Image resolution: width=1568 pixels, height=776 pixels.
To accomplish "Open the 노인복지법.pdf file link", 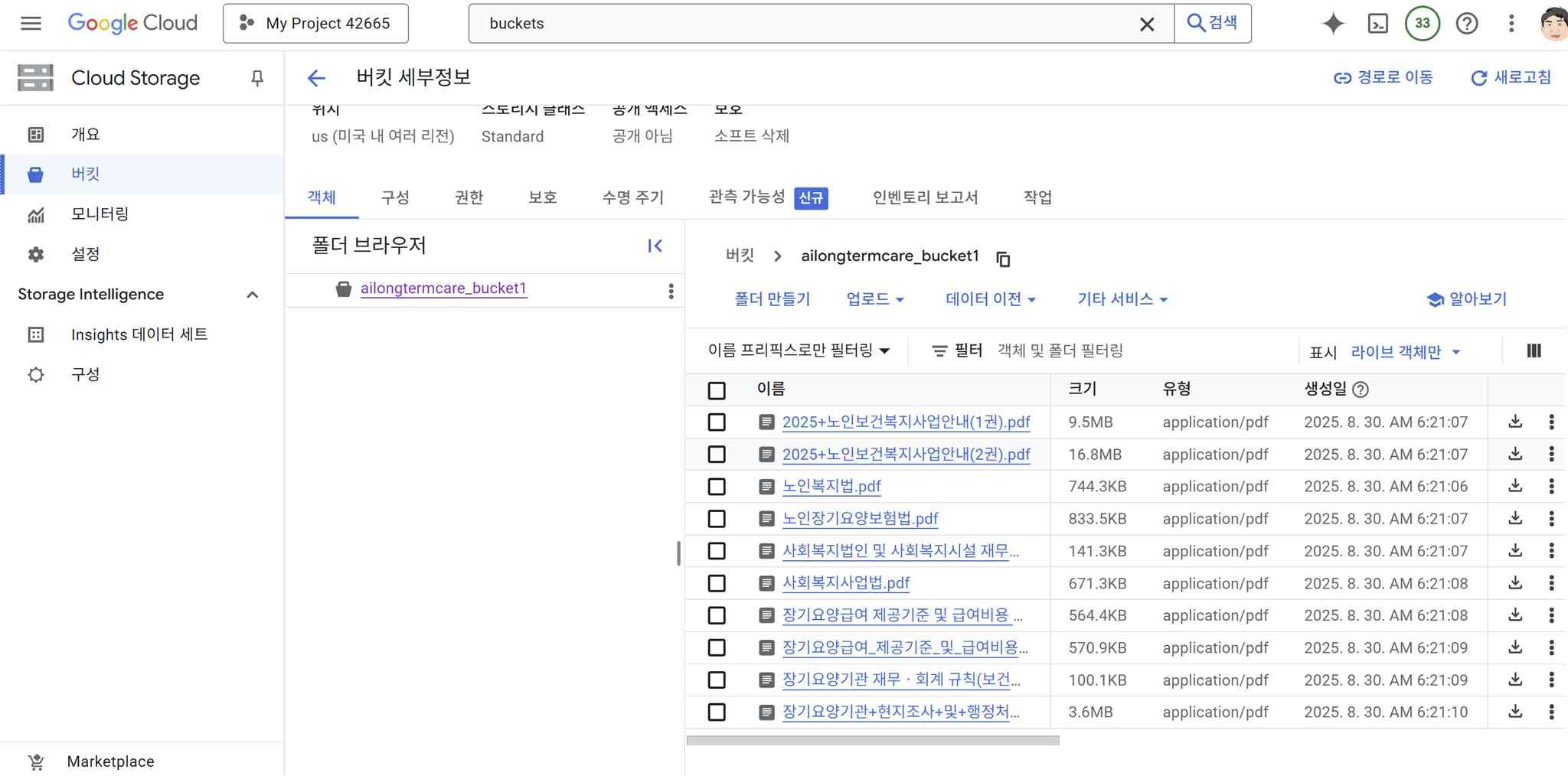I will click(831, 487).
